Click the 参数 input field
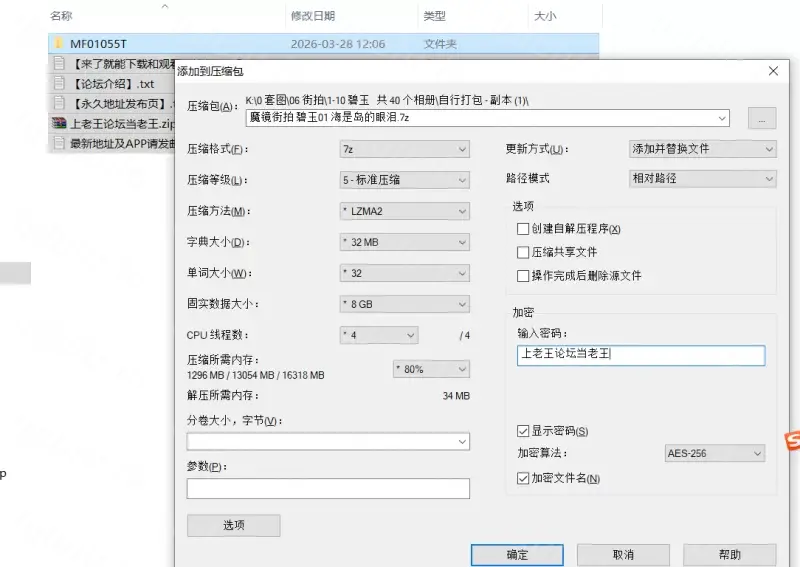The width and height of the screenshot is (800, 567). pyautogui.click(x=328, y=488)
